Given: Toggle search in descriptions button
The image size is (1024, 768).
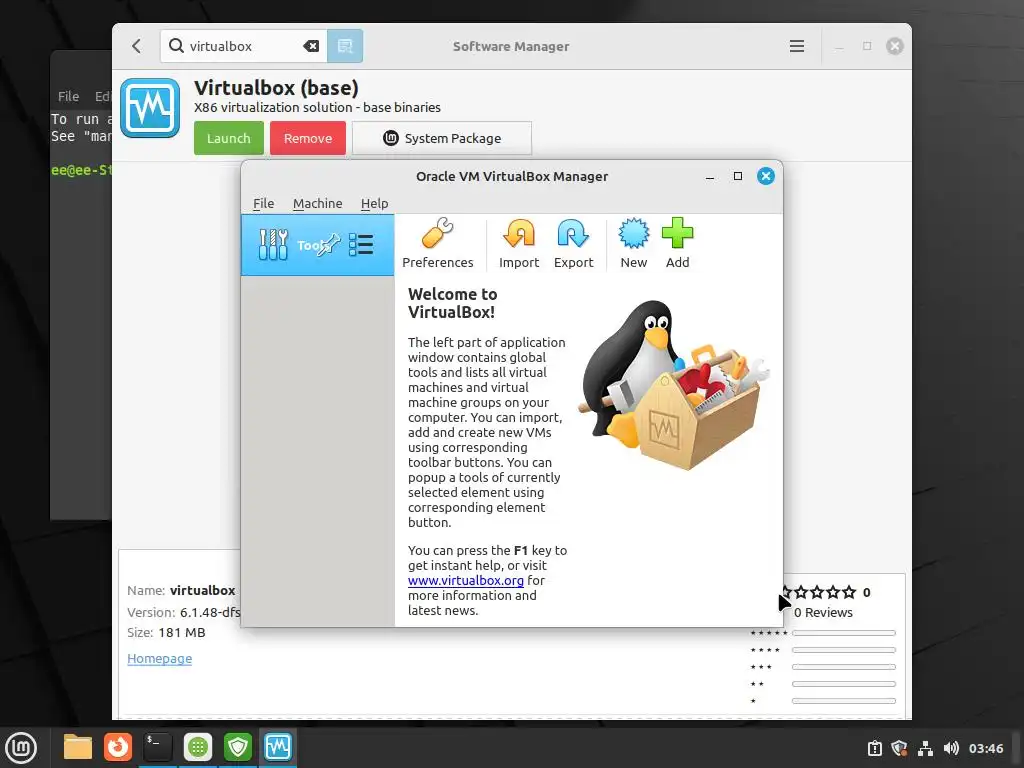Looking at the screenshot, I should (345, 46).
